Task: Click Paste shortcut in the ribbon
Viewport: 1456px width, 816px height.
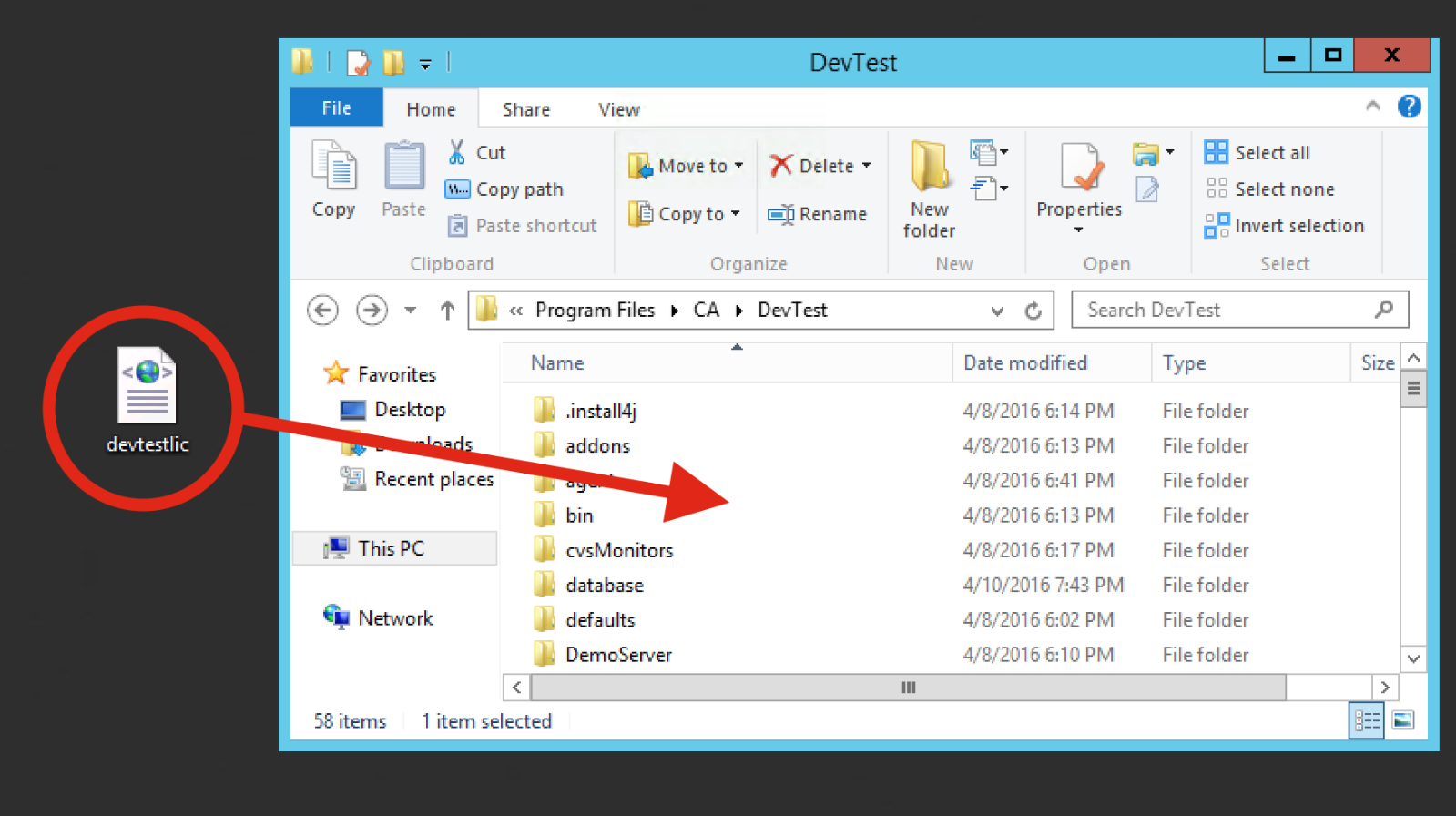Action: point(522,226)
